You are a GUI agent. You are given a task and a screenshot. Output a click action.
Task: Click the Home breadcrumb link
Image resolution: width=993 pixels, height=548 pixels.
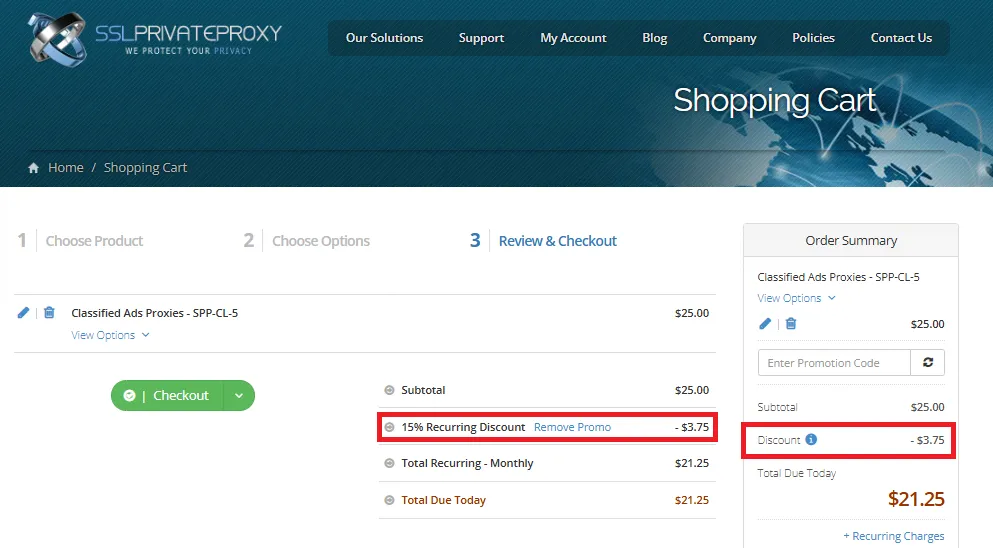click(66, 168)
